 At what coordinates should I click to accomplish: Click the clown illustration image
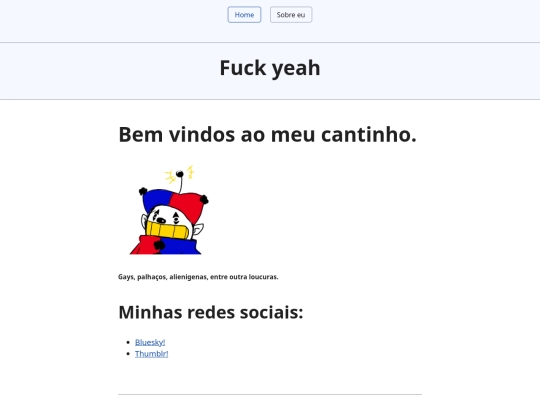(x=169, y=210)
